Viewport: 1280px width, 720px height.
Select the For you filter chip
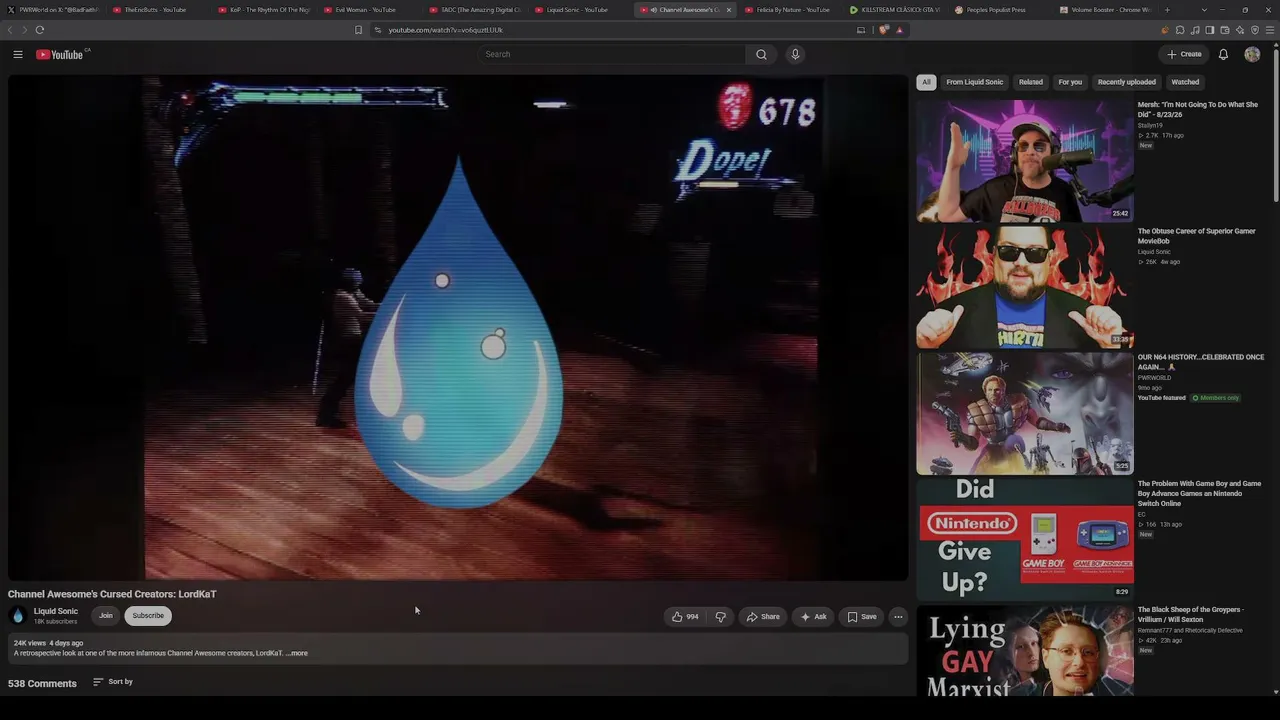coord(1070,82)
